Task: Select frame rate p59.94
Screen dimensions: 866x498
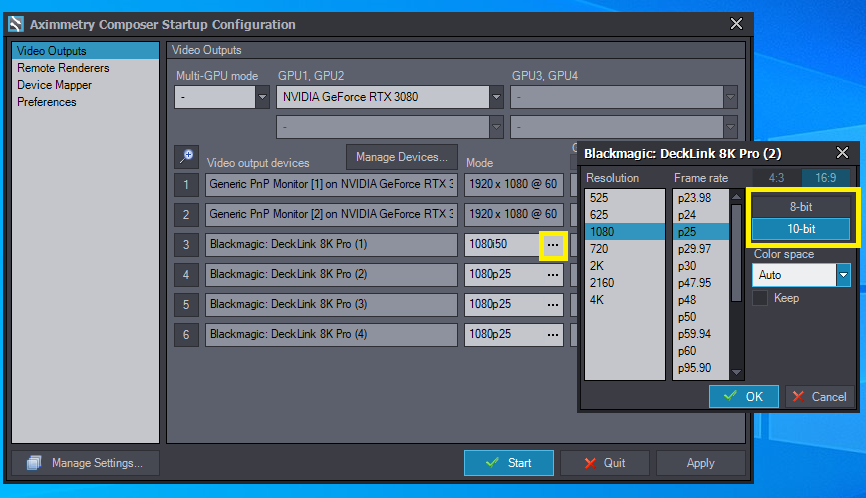Action: (701, 334)
